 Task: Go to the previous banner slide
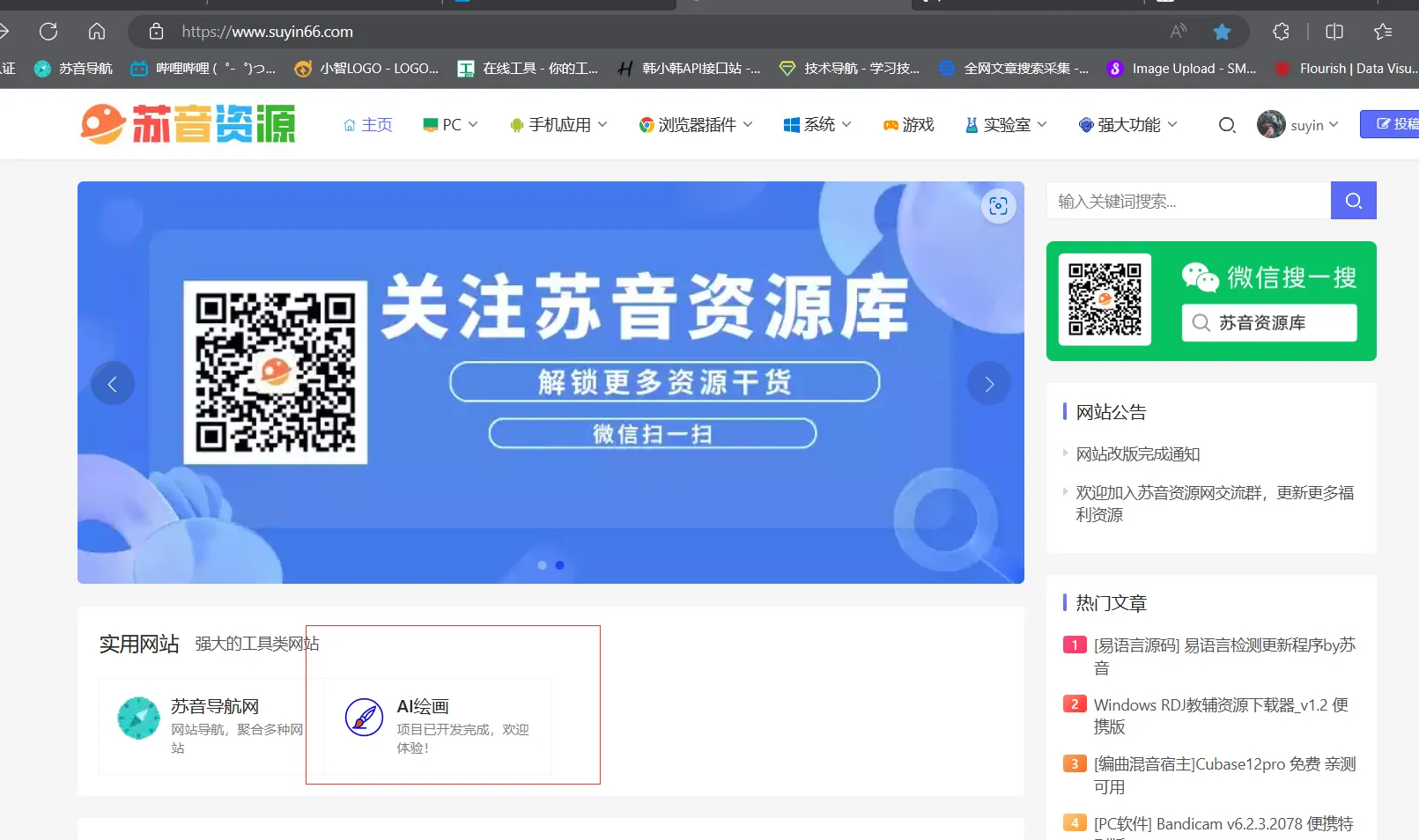tap(113, 384)
